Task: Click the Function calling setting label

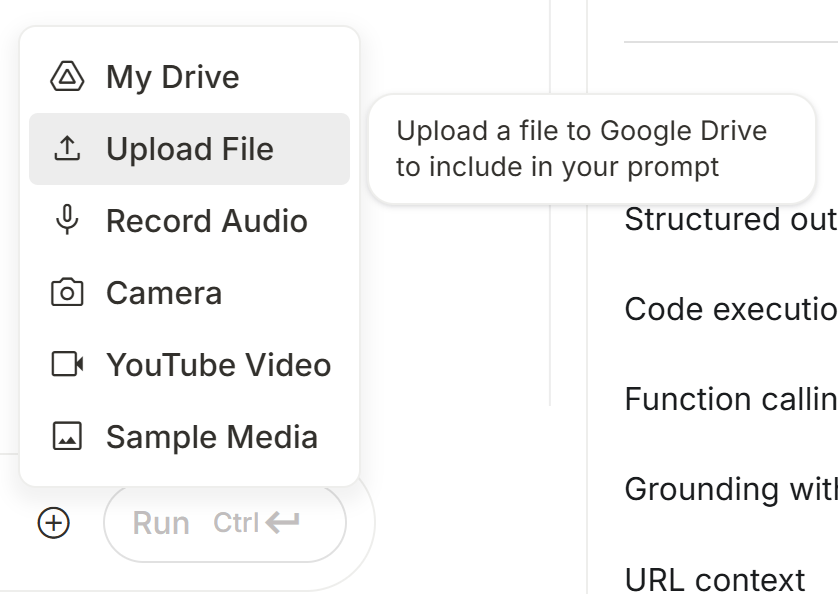Action: [x=730, y=400]
